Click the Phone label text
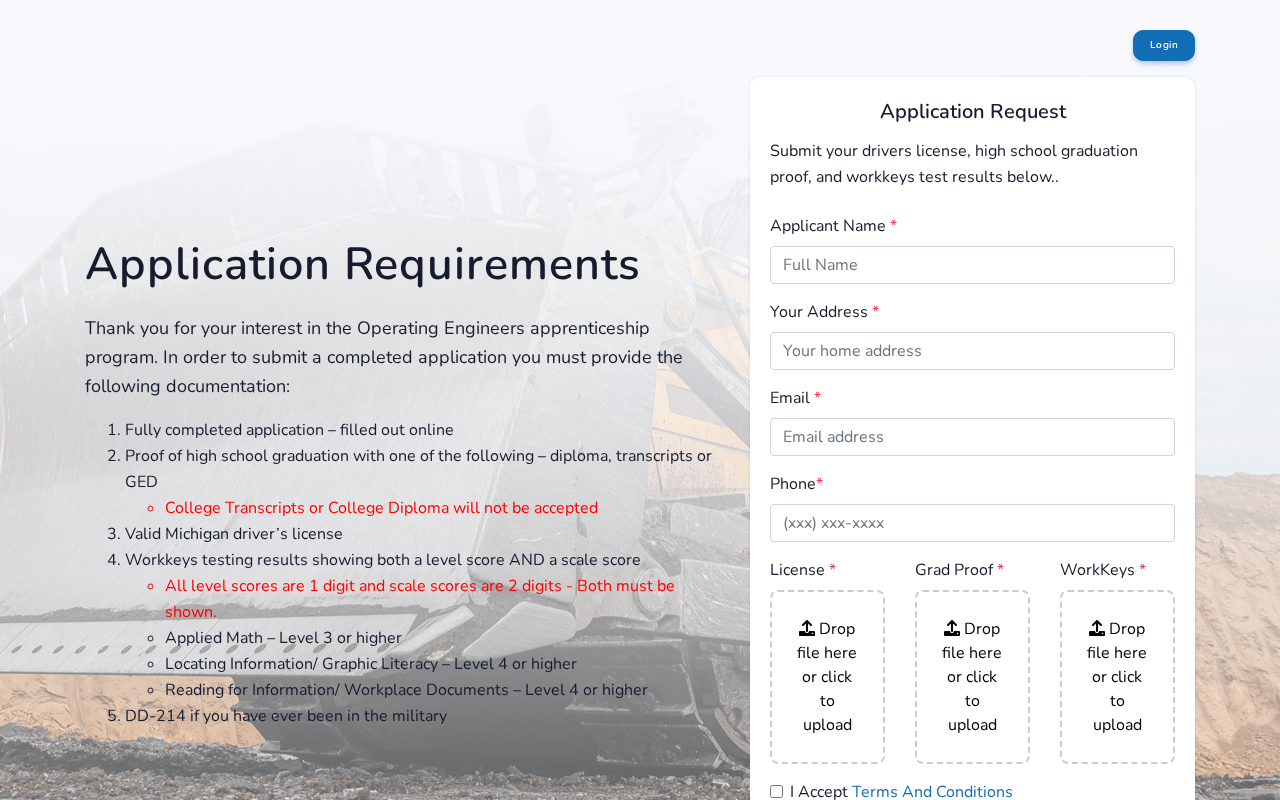The height and width of the screenshot is (800, 1280). [792, 484]
